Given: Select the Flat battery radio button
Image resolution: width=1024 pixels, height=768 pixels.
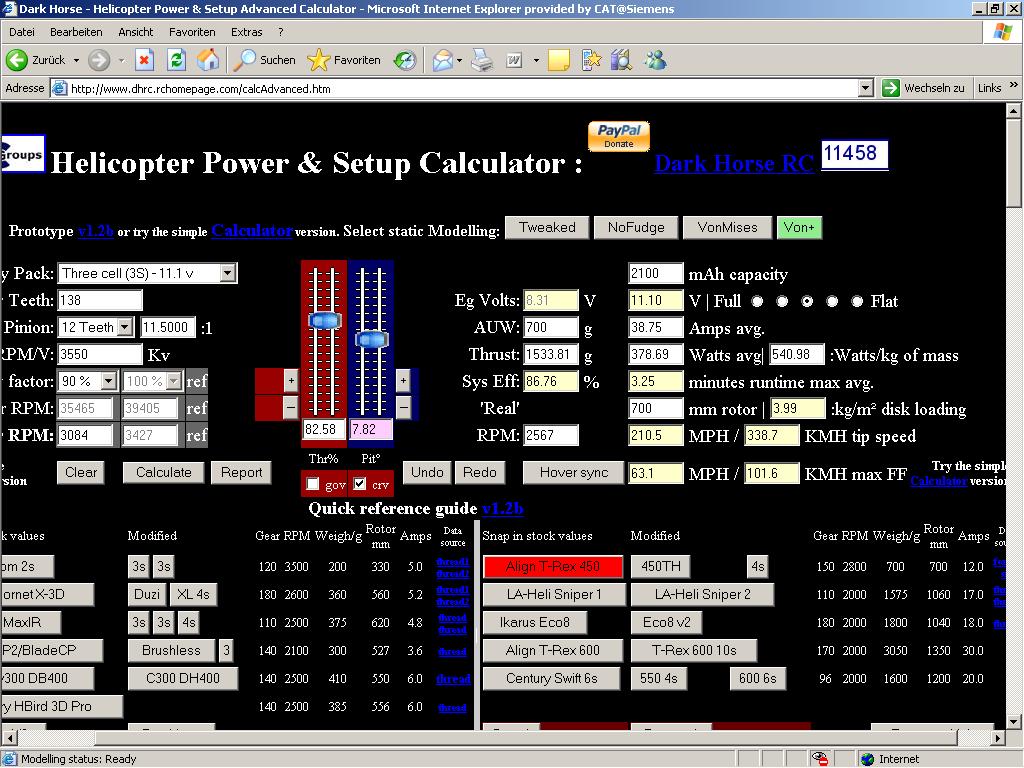Looking at the screenshot, I should [857, 301].
